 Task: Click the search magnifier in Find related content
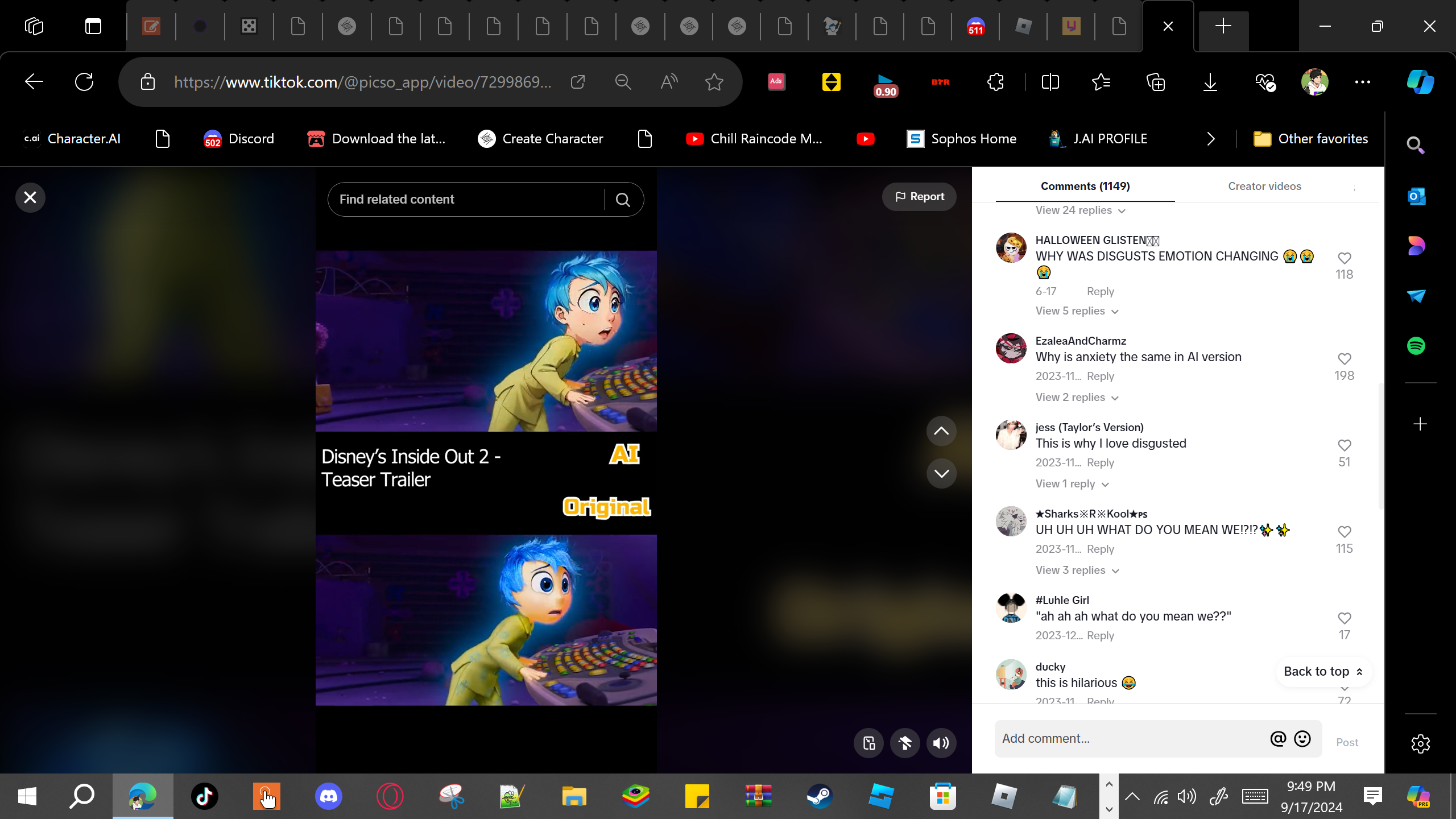pyautogui.click(x=623, y=200)
